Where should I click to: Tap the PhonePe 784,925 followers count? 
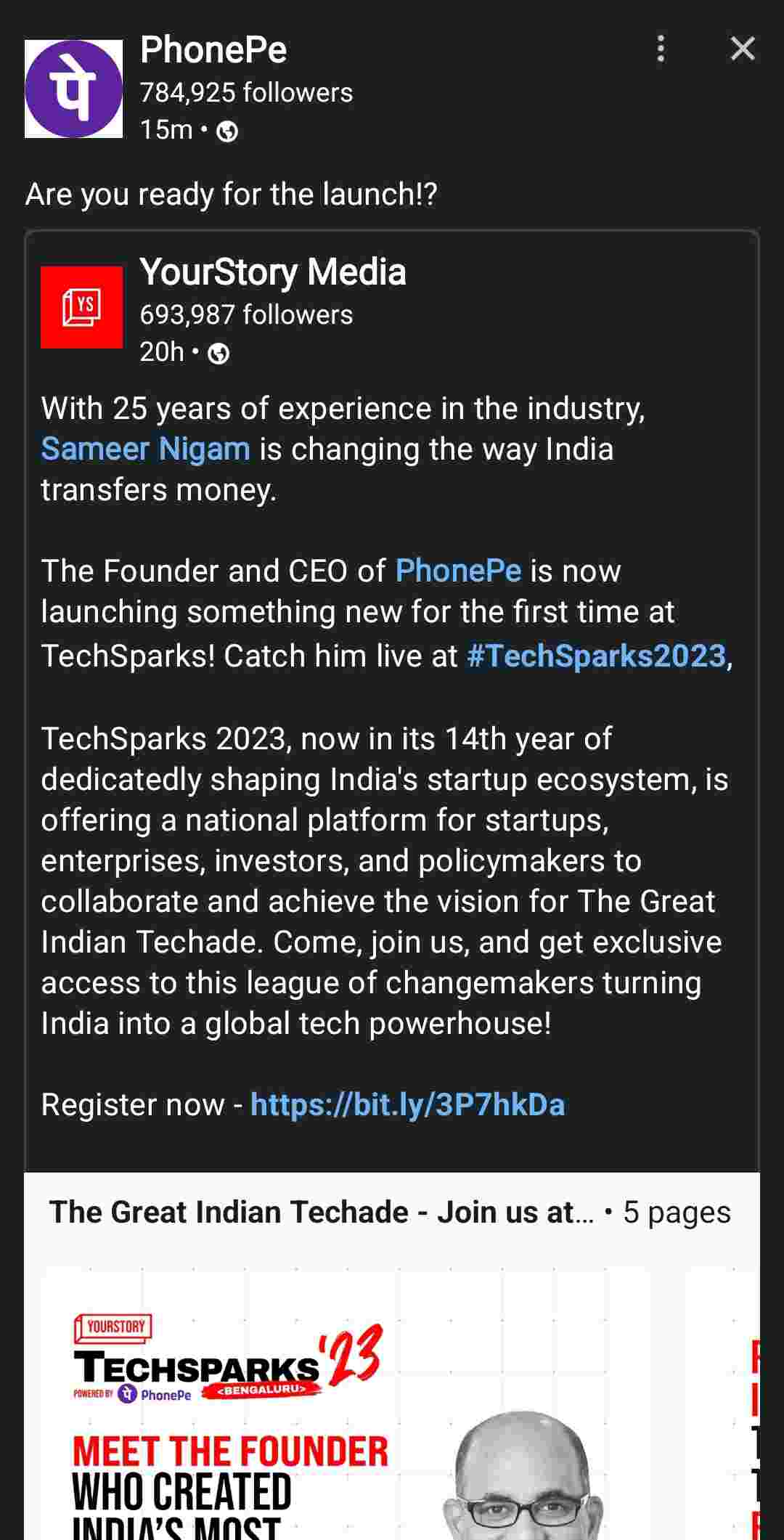point(246,92)
